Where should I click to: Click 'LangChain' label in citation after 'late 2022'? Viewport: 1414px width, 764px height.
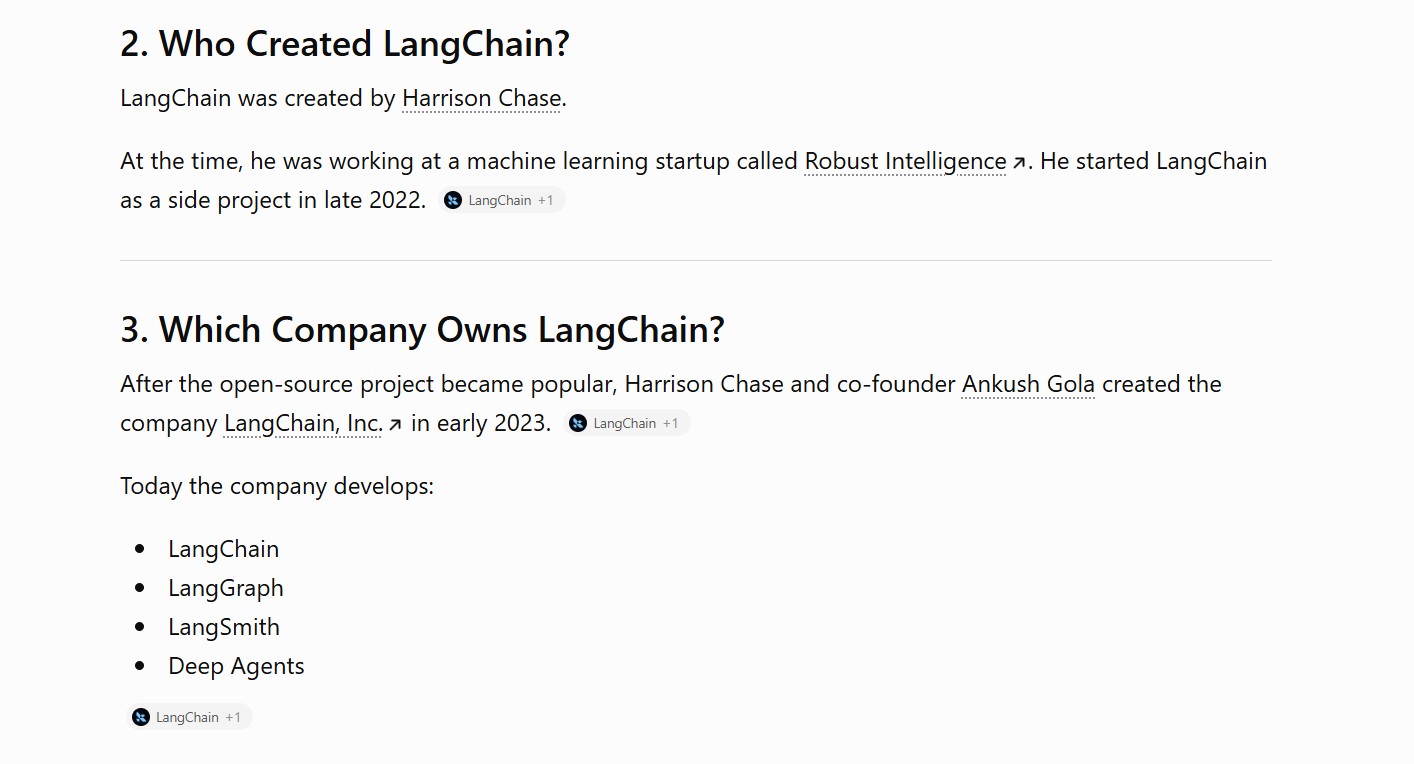coord(500,200)
